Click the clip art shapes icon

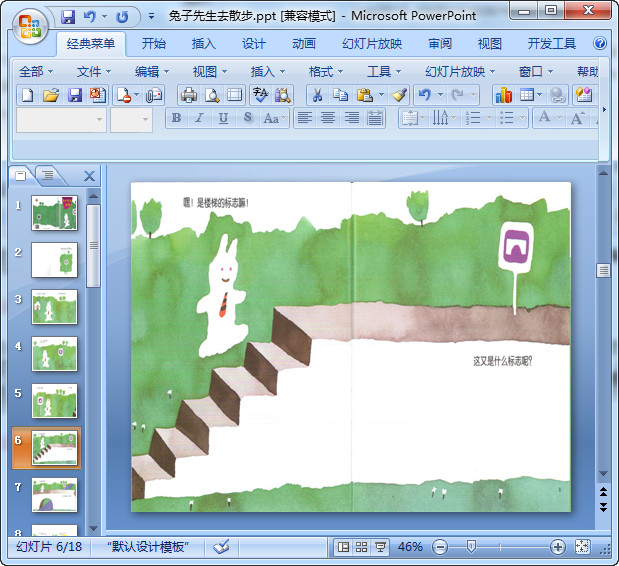pyautogui.click(x=584, y=95)
